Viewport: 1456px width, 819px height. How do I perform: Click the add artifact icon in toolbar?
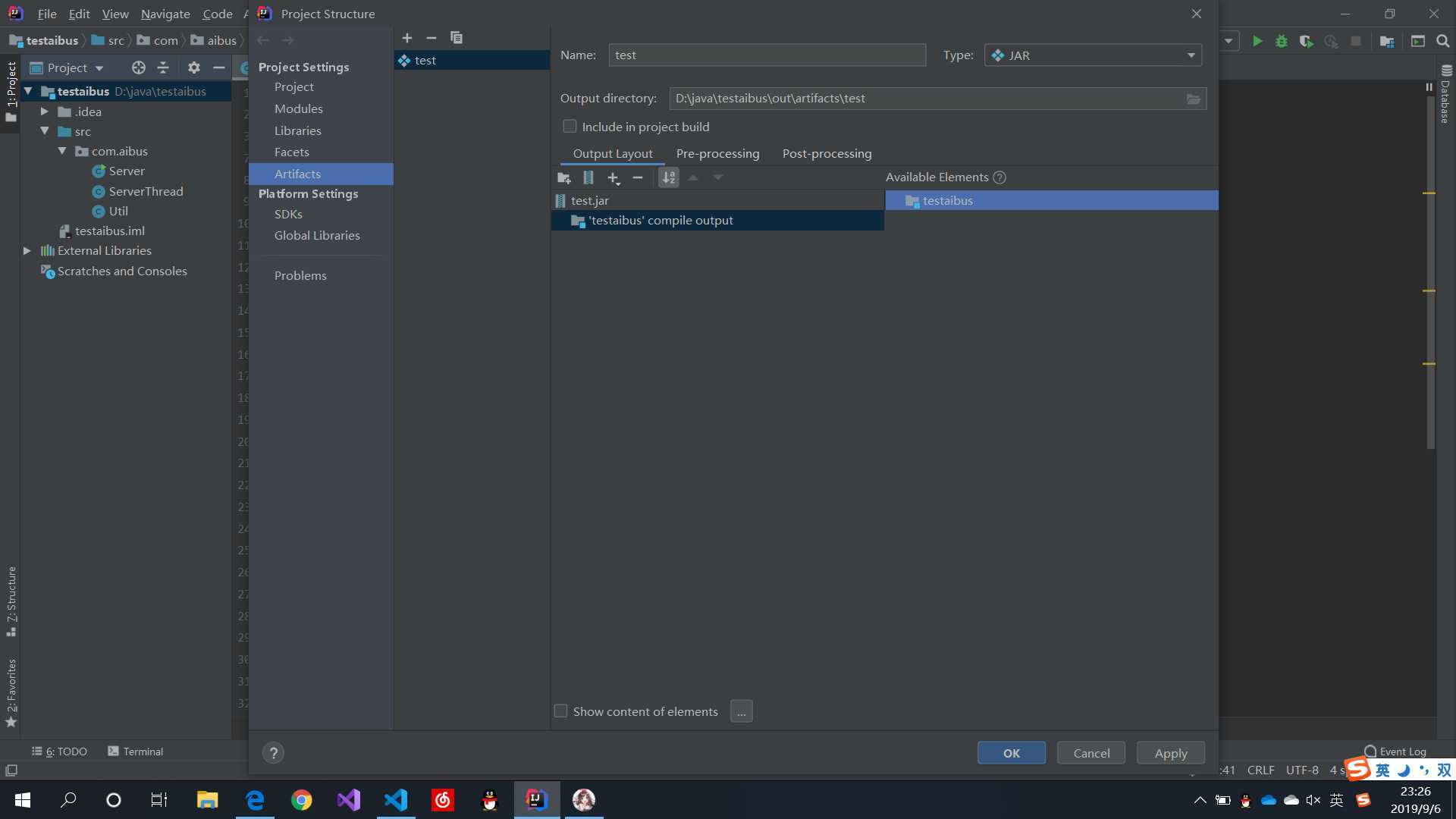[x=408, y=37]
